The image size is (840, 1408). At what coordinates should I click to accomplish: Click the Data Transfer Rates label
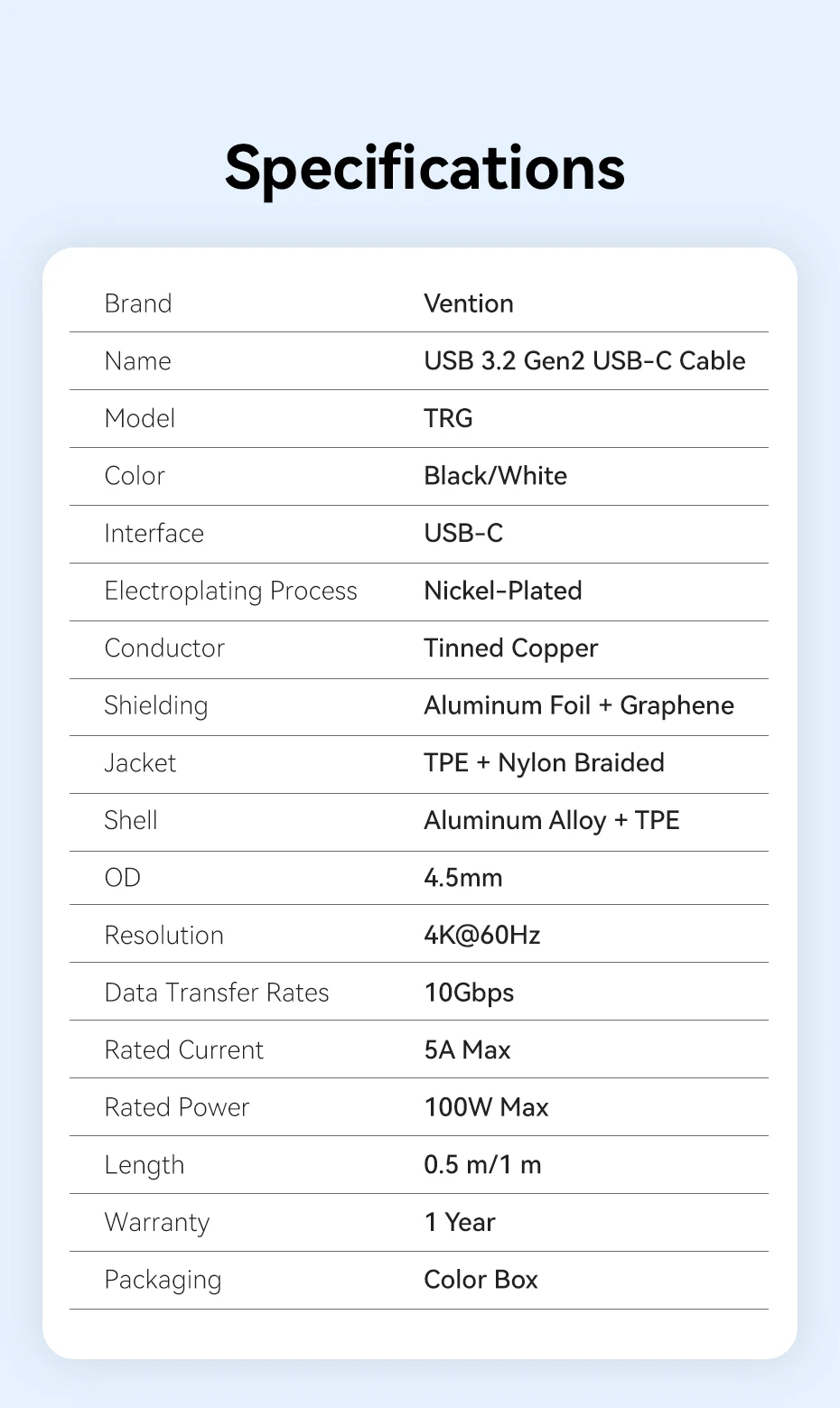(x=217, y=993)
